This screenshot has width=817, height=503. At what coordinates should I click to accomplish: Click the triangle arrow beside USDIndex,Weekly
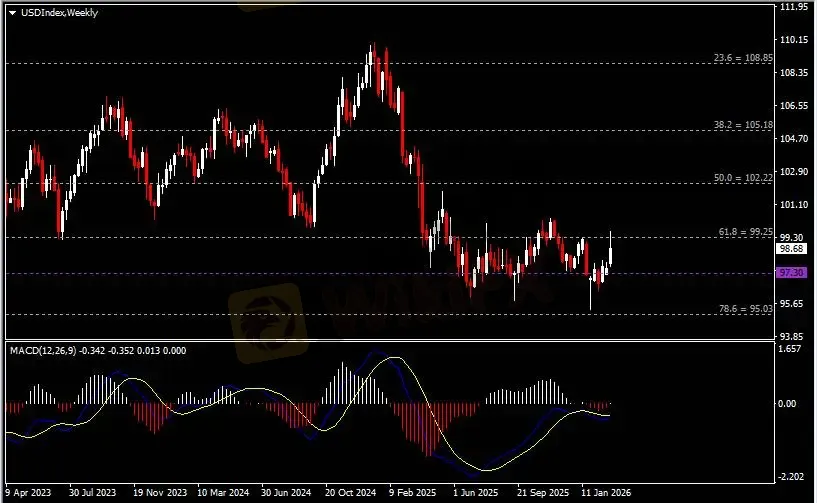click(x=12, y=11)
